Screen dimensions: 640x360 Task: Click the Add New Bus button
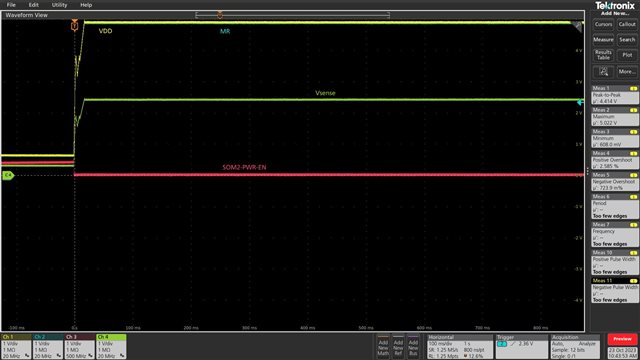[413, 347]
